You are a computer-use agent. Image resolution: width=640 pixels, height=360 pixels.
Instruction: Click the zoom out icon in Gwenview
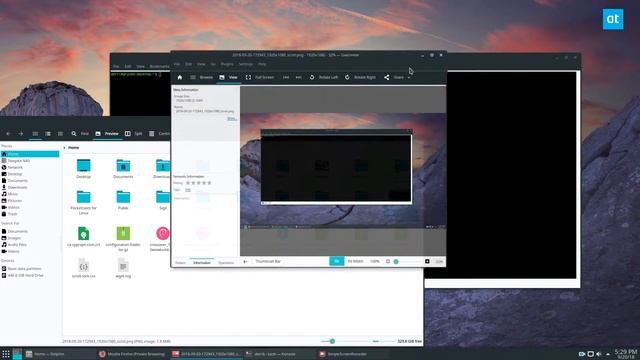388,261
